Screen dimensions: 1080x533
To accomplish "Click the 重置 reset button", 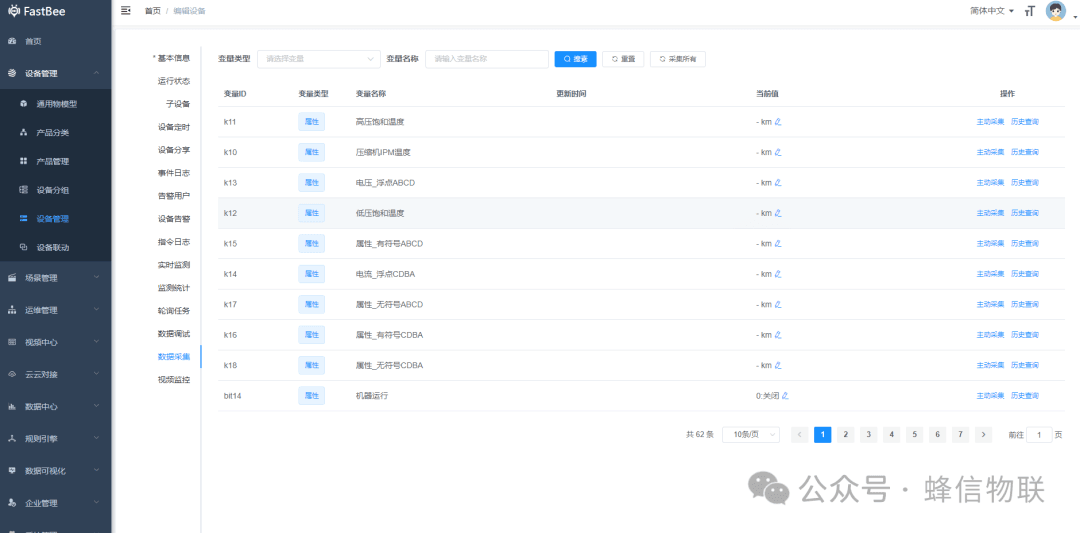I will point(623,59).
